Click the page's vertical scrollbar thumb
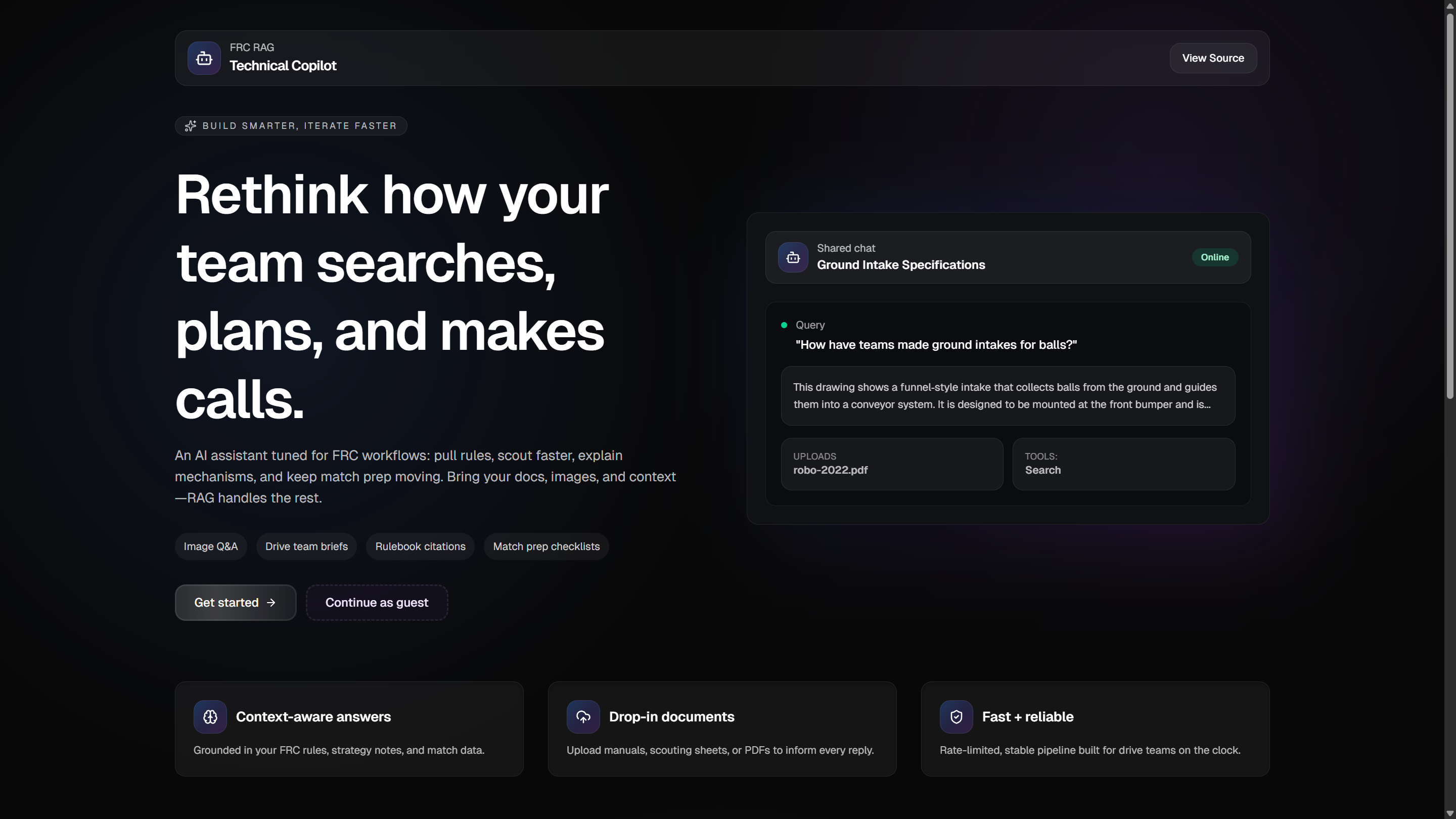1456x819 pixels. coord(1450,206)
